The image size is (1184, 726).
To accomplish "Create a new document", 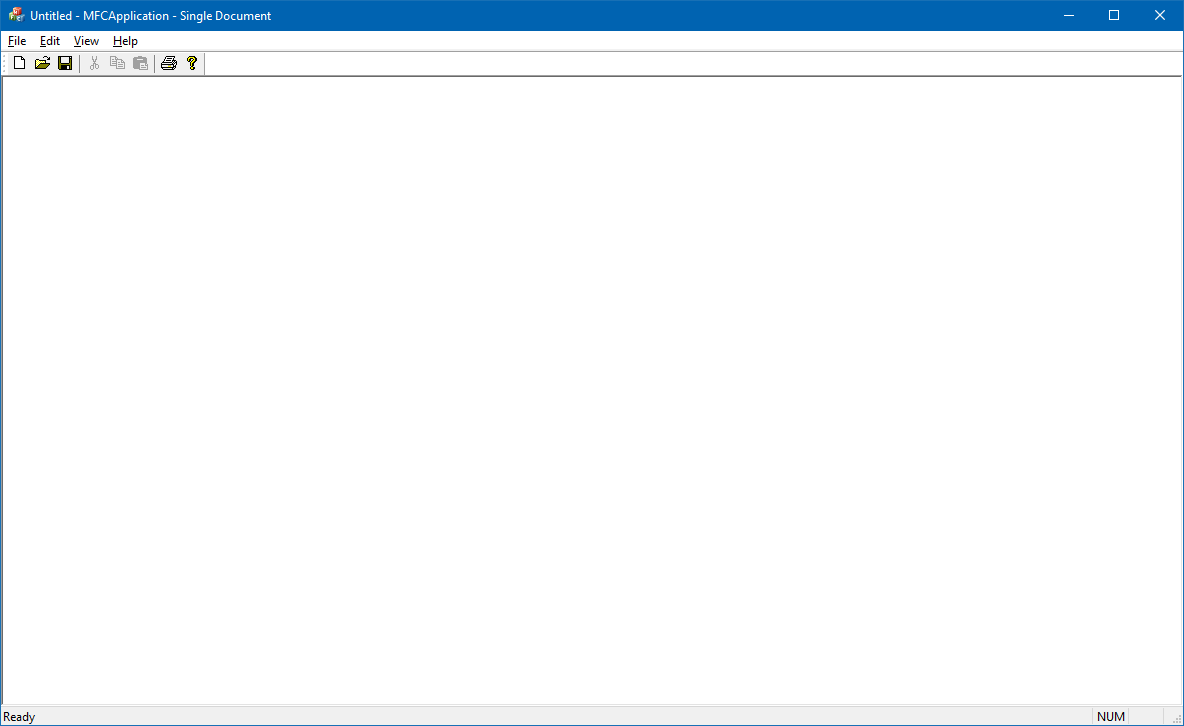I will click(x=18, y=62).
